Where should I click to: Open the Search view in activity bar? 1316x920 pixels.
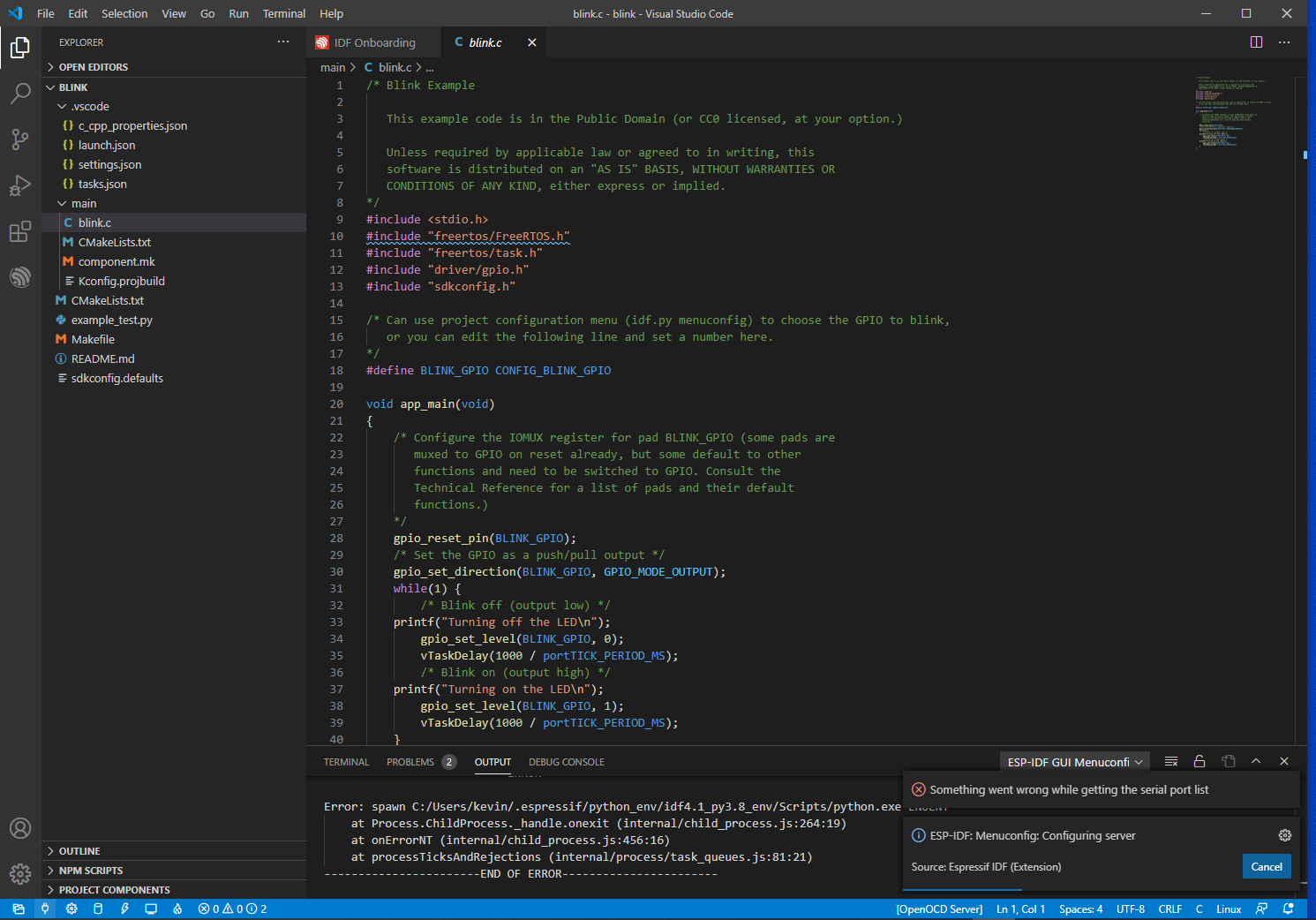[x=20, y=93]
